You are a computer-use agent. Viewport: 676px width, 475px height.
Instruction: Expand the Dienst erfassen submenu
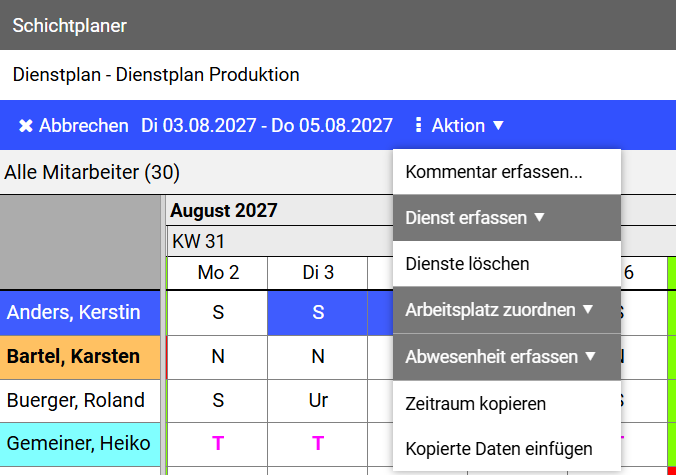(507, 218)
